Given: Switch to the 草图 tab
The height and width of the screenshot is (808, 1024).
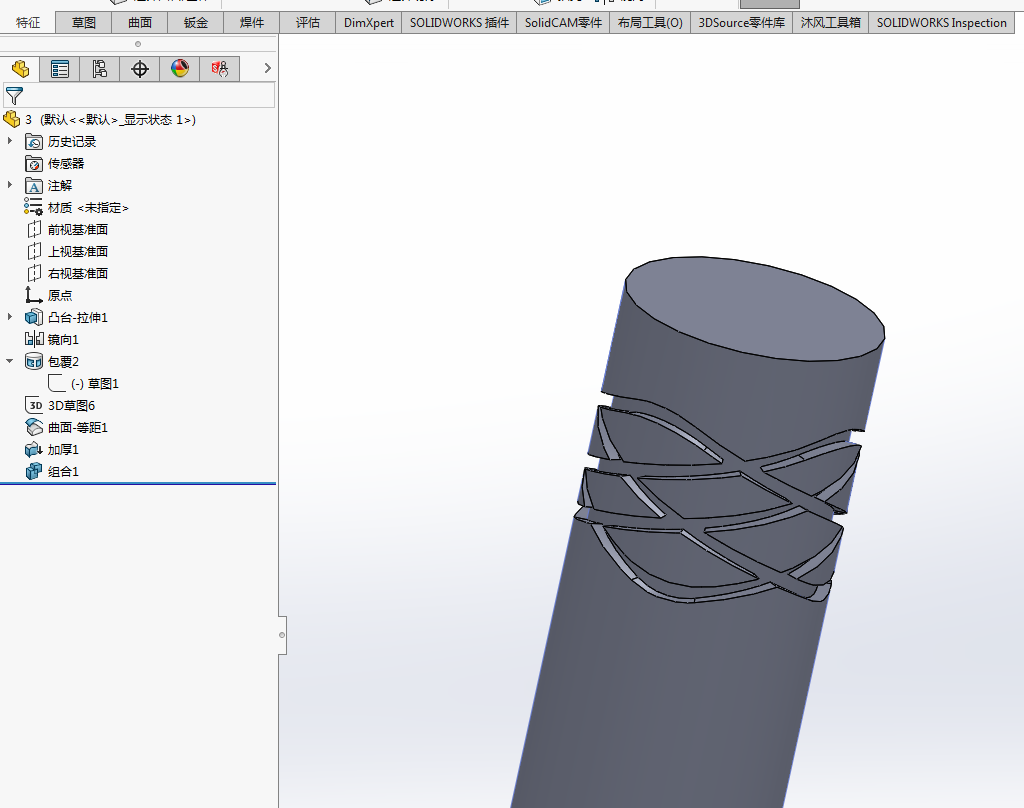Looking at the screenshot, I should 84,23.
